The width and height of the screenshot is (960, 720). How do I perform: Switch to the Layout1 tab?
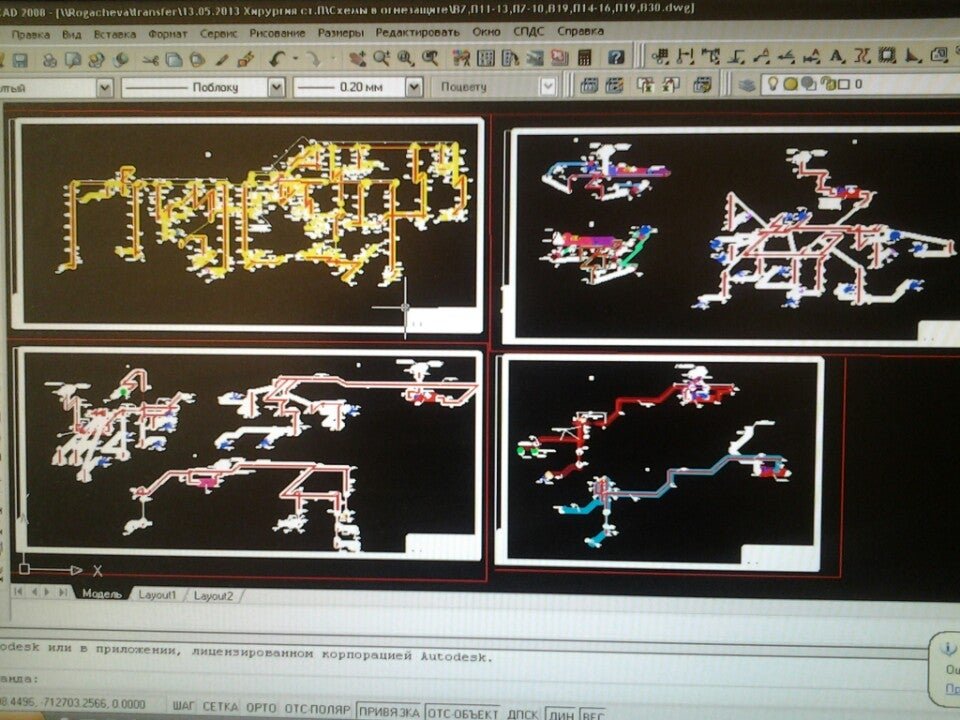coord(157,595)
